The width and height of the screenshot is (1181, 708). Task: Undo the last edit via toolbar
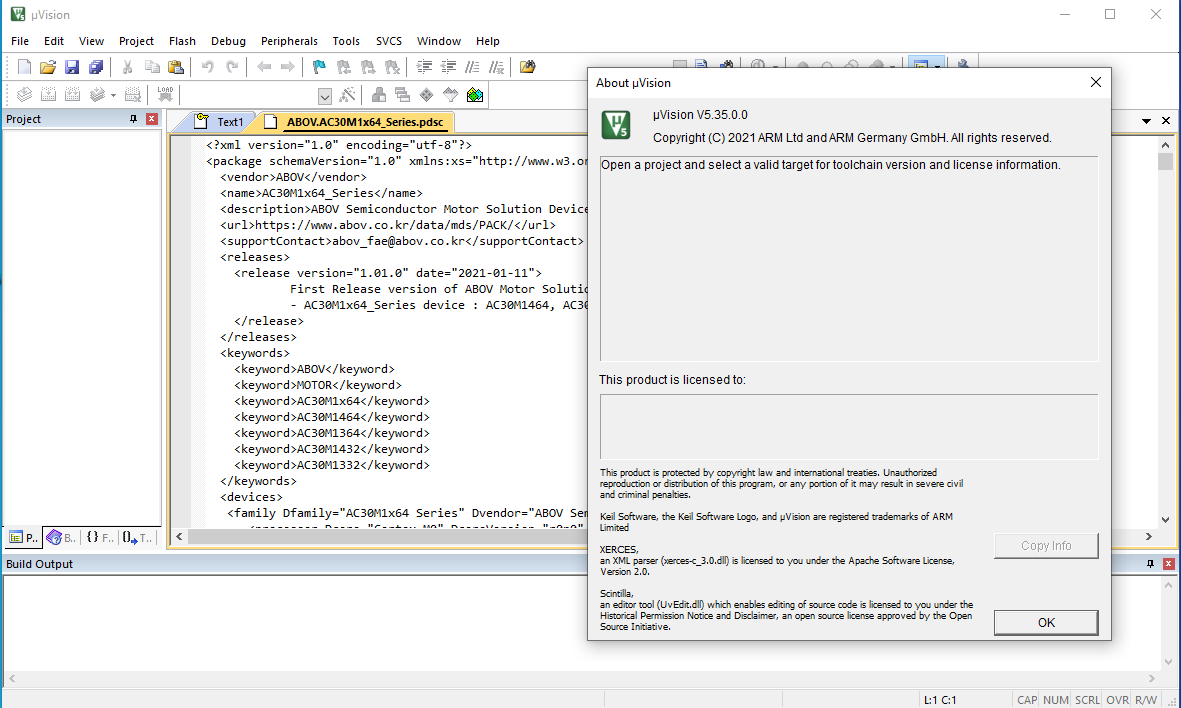[x=207, y=67]
